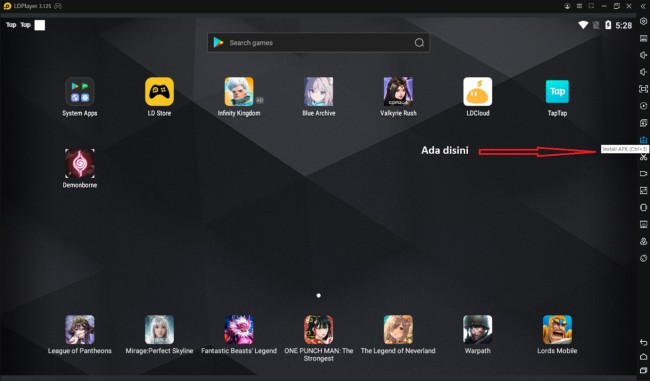Open LDPlayer settings gear in sidebar
This screenshot has width=650, height=381.
643,21
